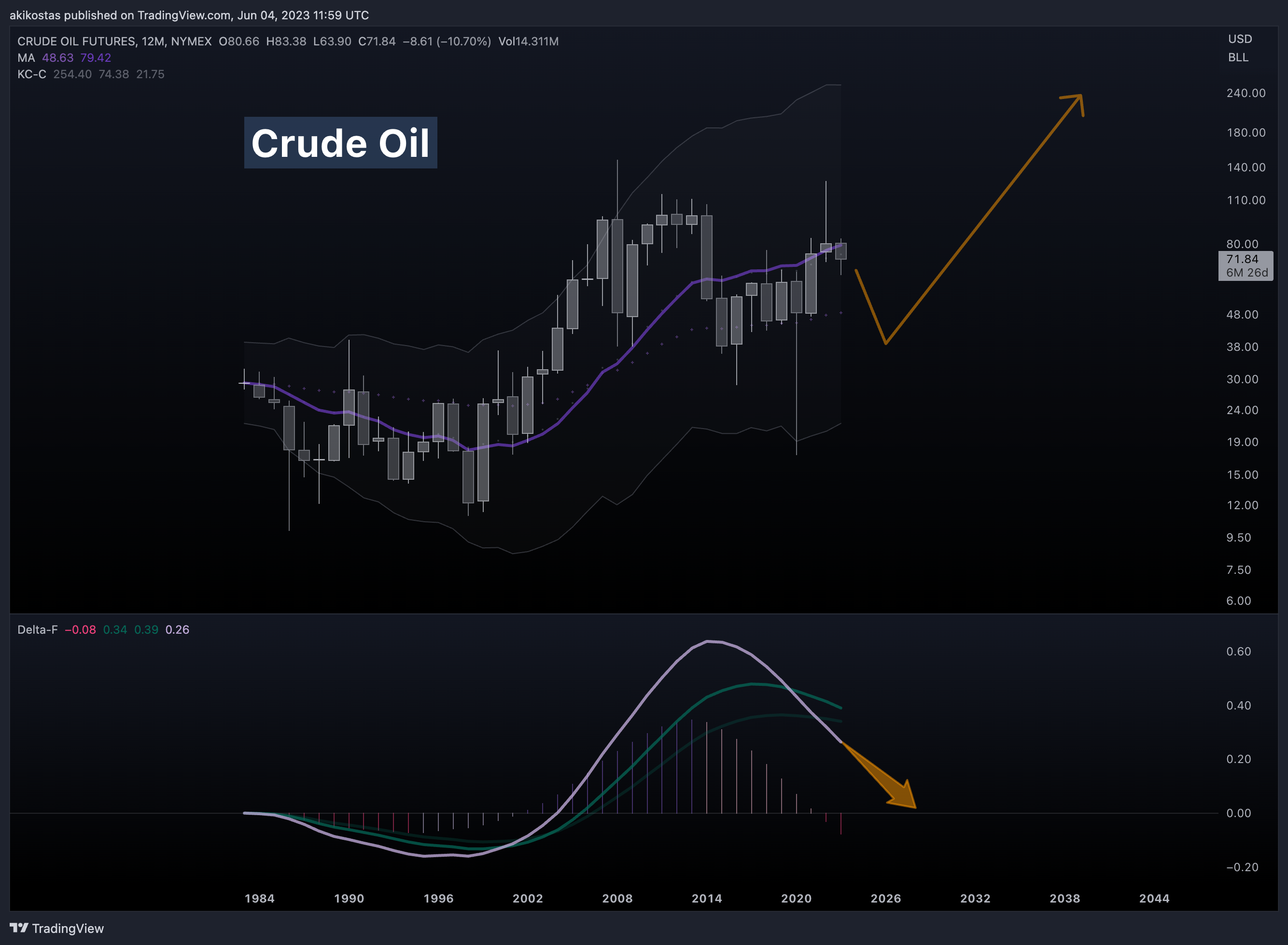Screen dimensions: 1288x945
Task: Click the open price O80.66
Action: tap(239, 41)
